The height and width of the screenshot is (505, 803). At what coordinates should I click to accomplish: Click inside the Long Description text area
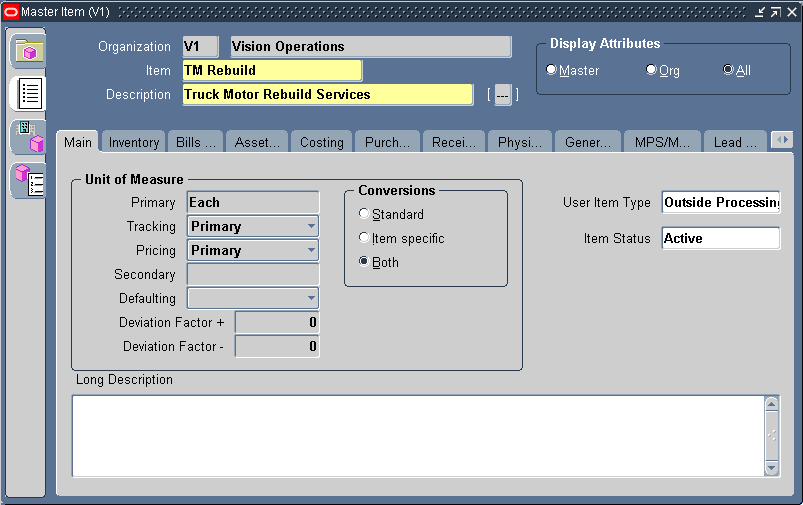pos(418,436)
